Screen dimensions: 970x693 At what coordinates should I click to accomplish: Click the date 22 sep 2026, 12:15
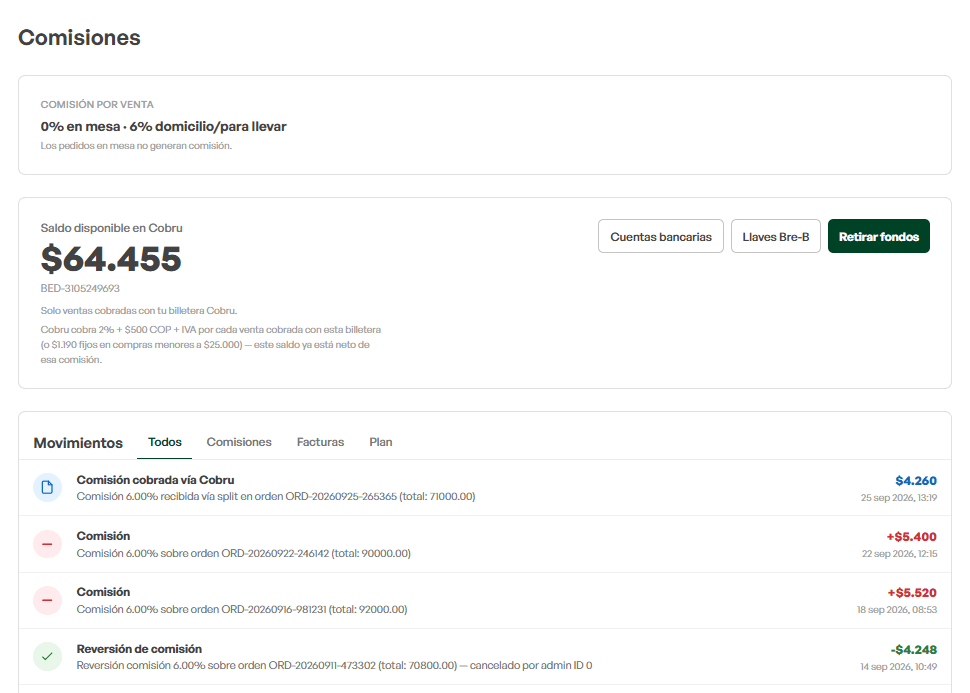click(899, 554)
